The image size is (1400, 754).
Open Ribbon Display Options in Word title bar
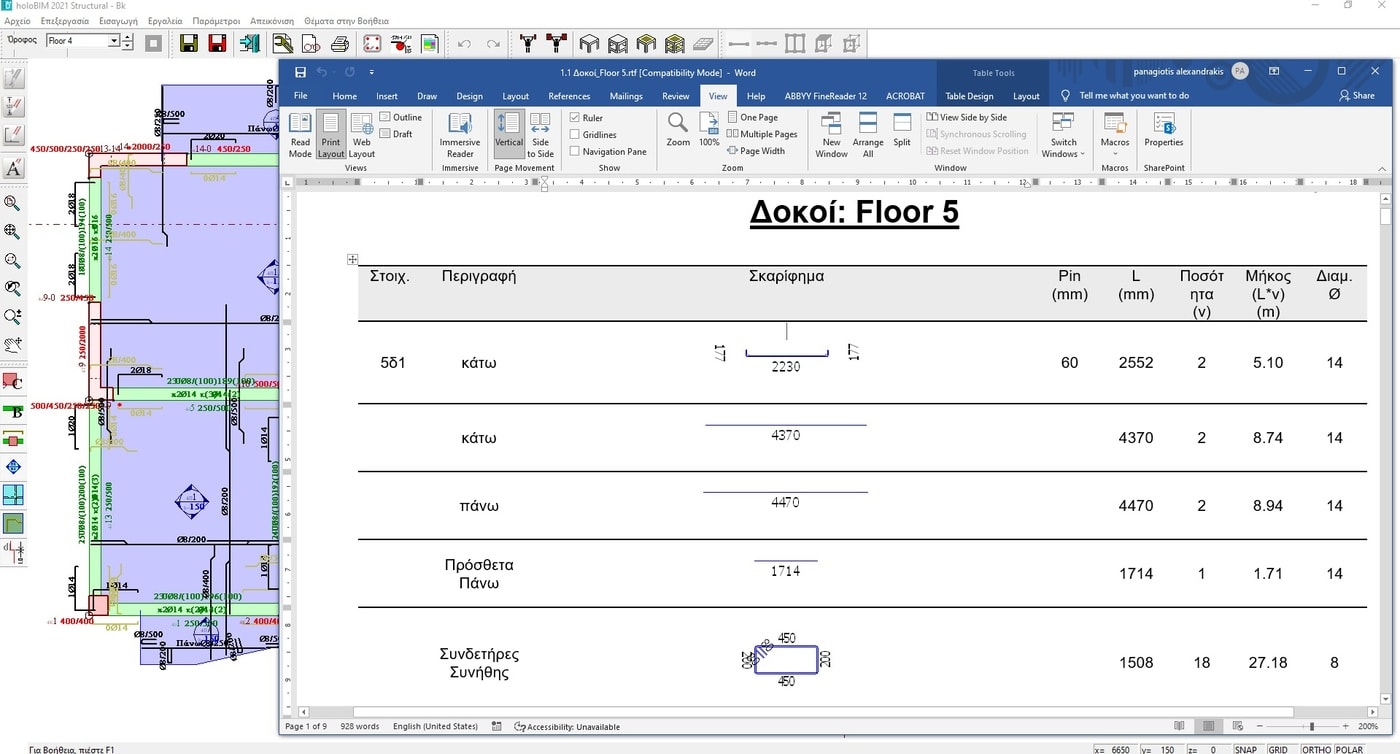(x=1274, y=71)
